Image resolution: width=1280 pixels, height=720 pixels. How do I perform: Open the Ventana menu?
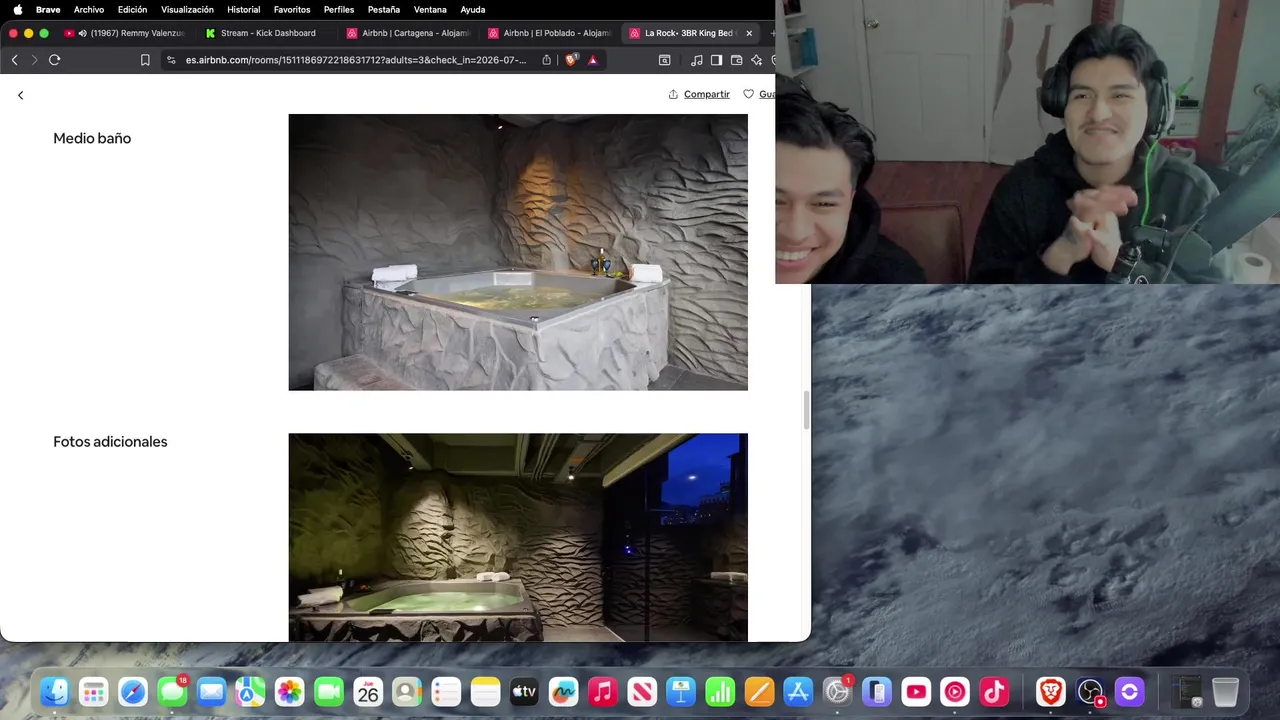coord(430,9)
